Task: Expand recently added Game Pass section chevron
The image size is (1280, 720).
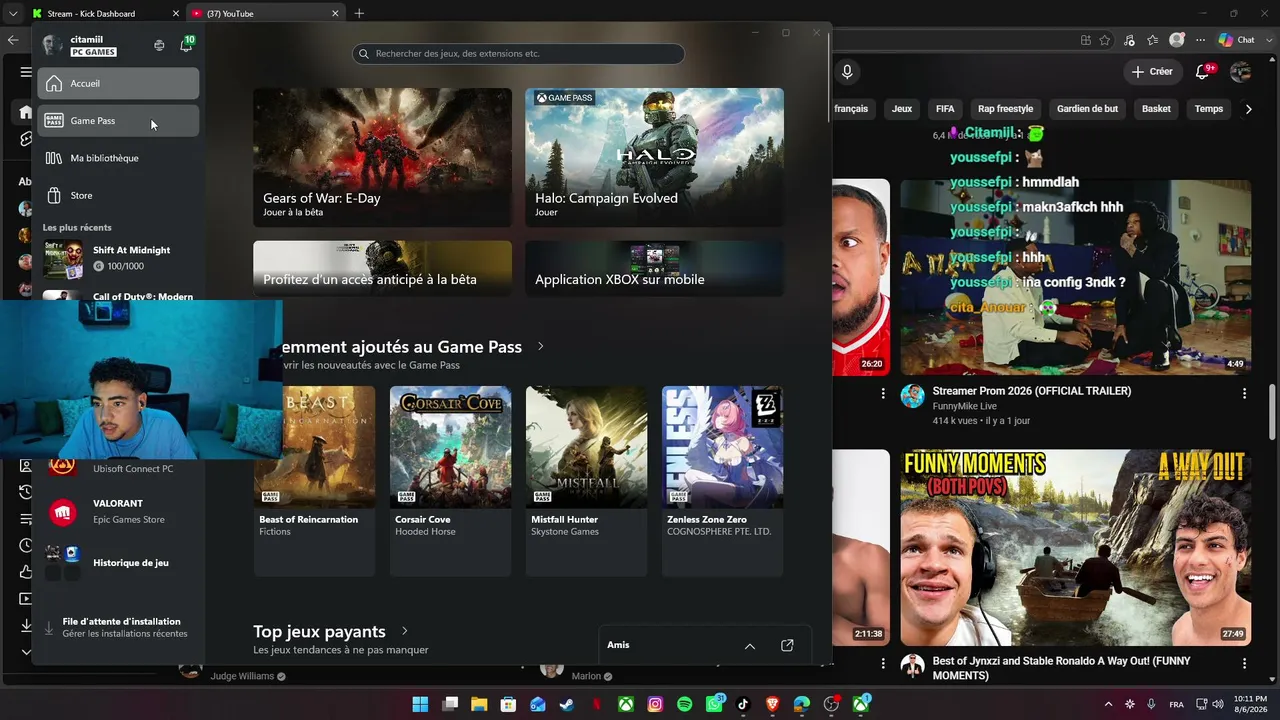Action: pos(541,347)
